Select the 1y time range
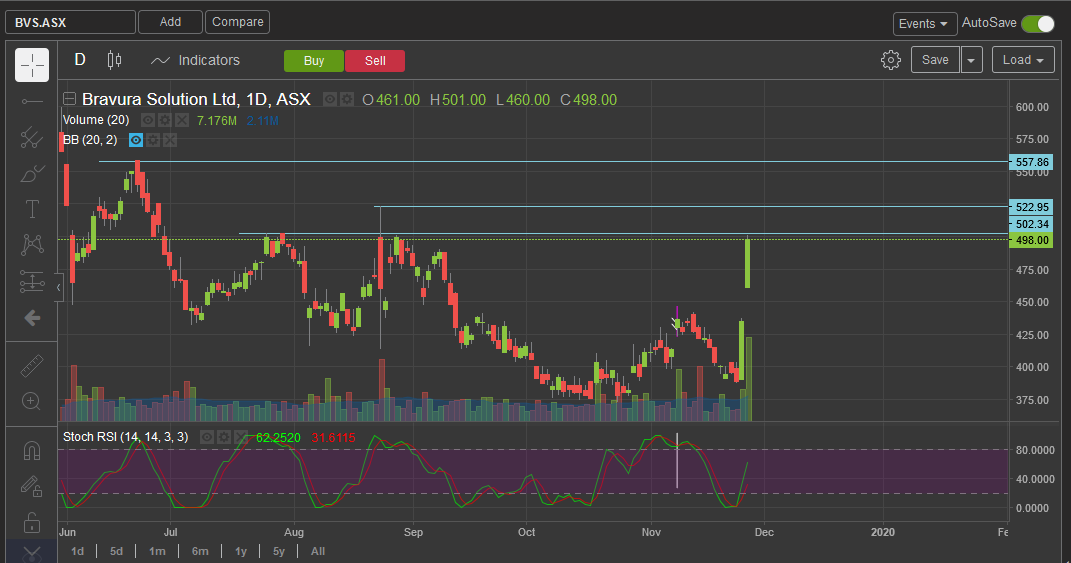 [x=240, y=551]
